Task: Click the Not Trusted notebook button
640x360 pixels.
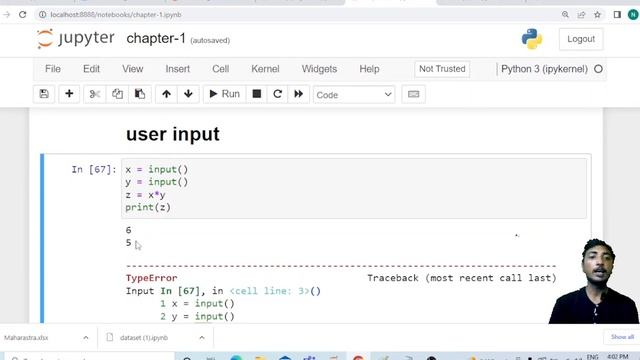Action: coord(442,69)
